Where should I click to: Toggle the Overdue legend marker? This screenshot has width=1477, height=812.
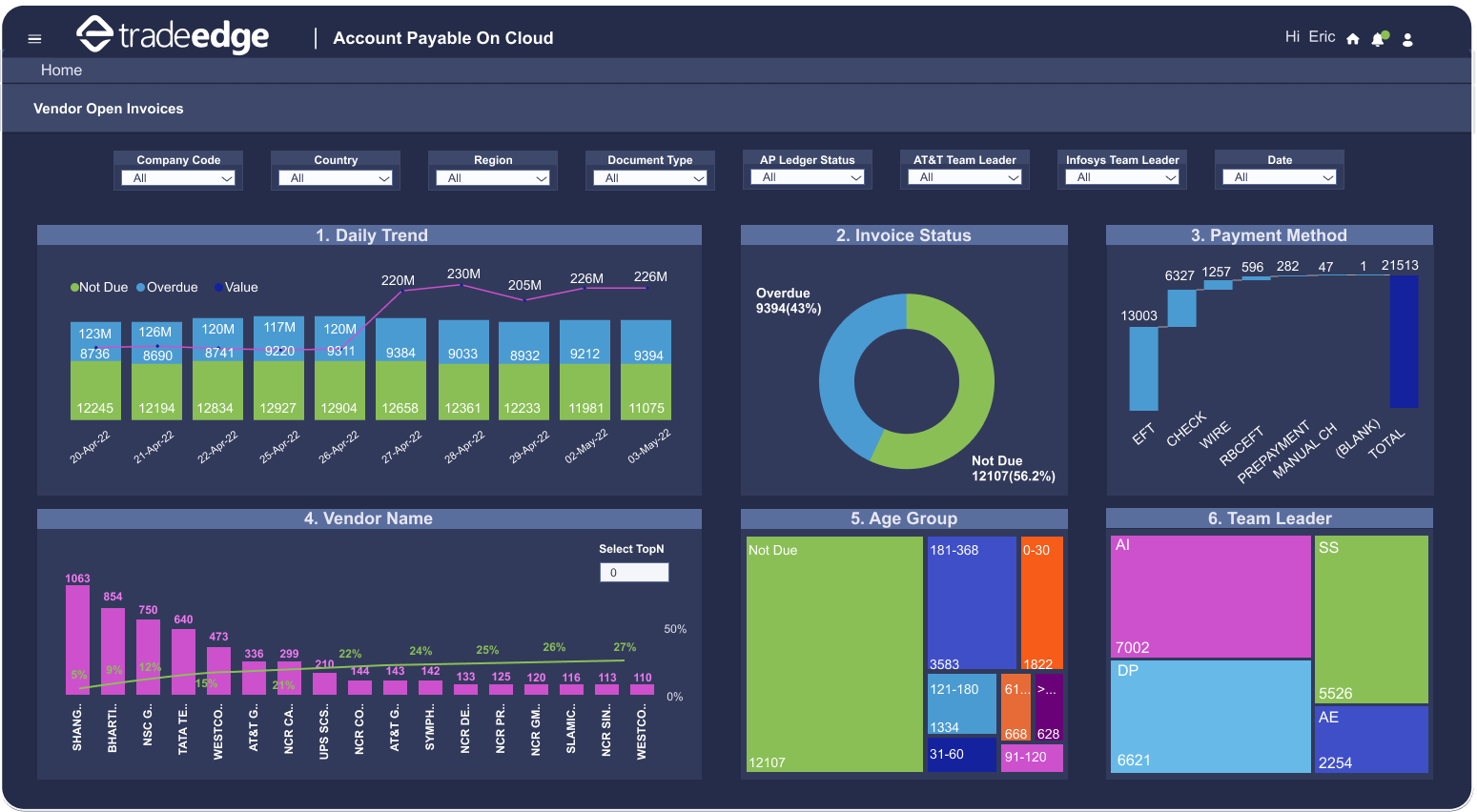[x=141, y=288]
